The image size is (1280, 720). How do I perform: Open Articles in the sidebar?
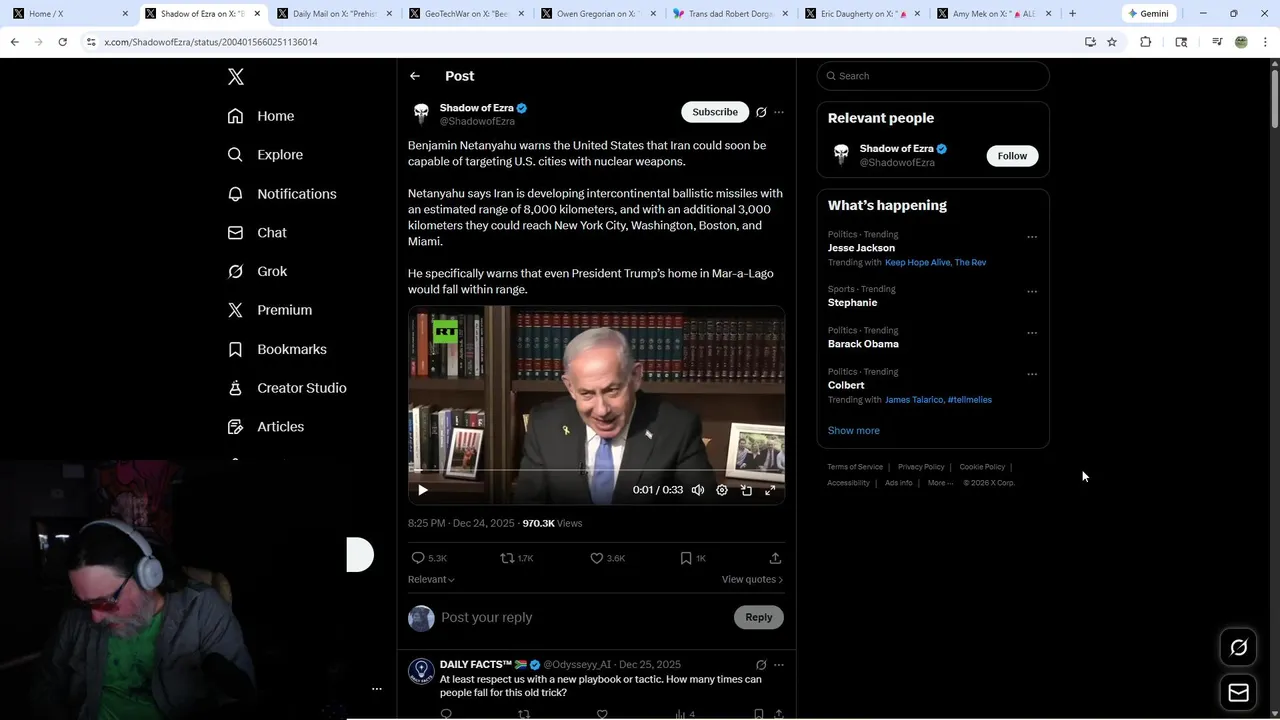click(266, 427)
